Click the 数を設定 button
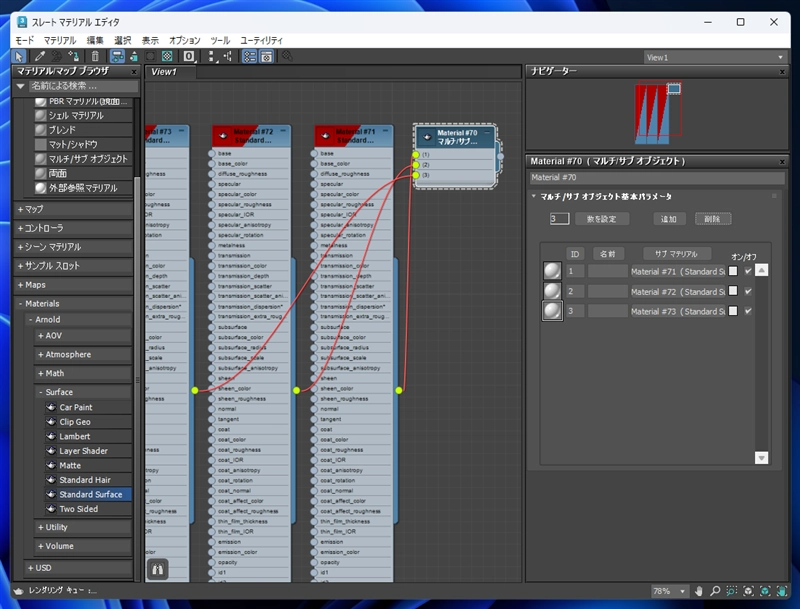 602,219
